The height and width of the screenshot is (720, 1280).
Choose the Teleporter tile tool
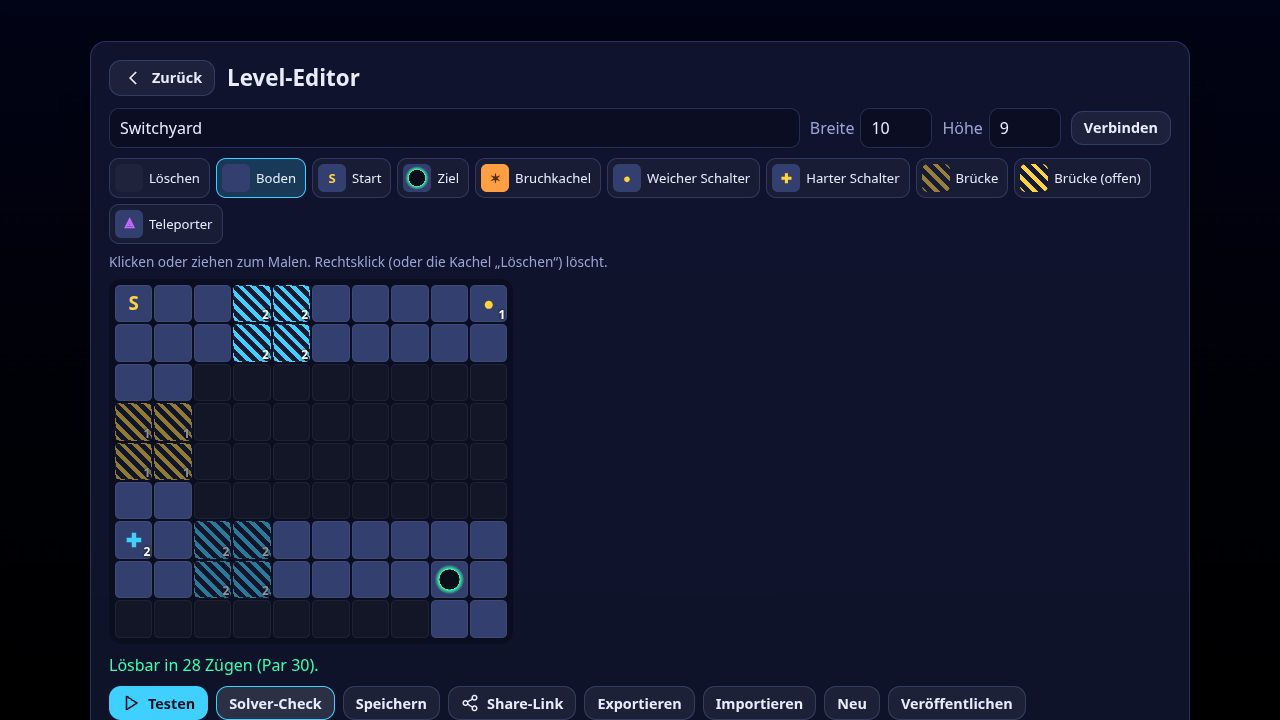point(166,224)
